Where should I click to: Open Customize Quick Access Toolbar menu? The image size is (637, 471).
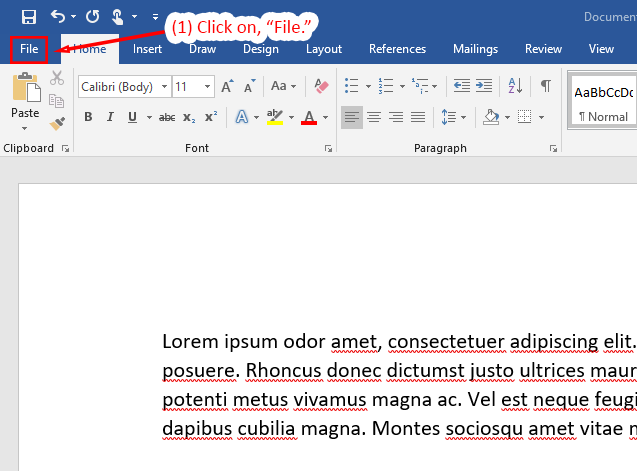tap(155, 17)
